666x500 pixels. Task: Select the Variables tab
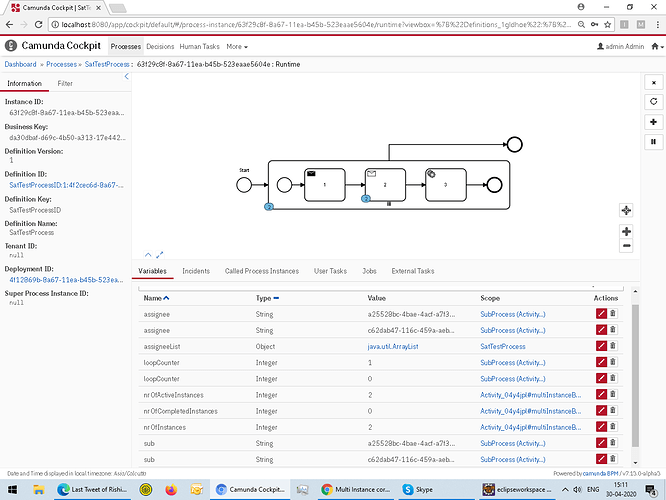[x=152, y=271]
